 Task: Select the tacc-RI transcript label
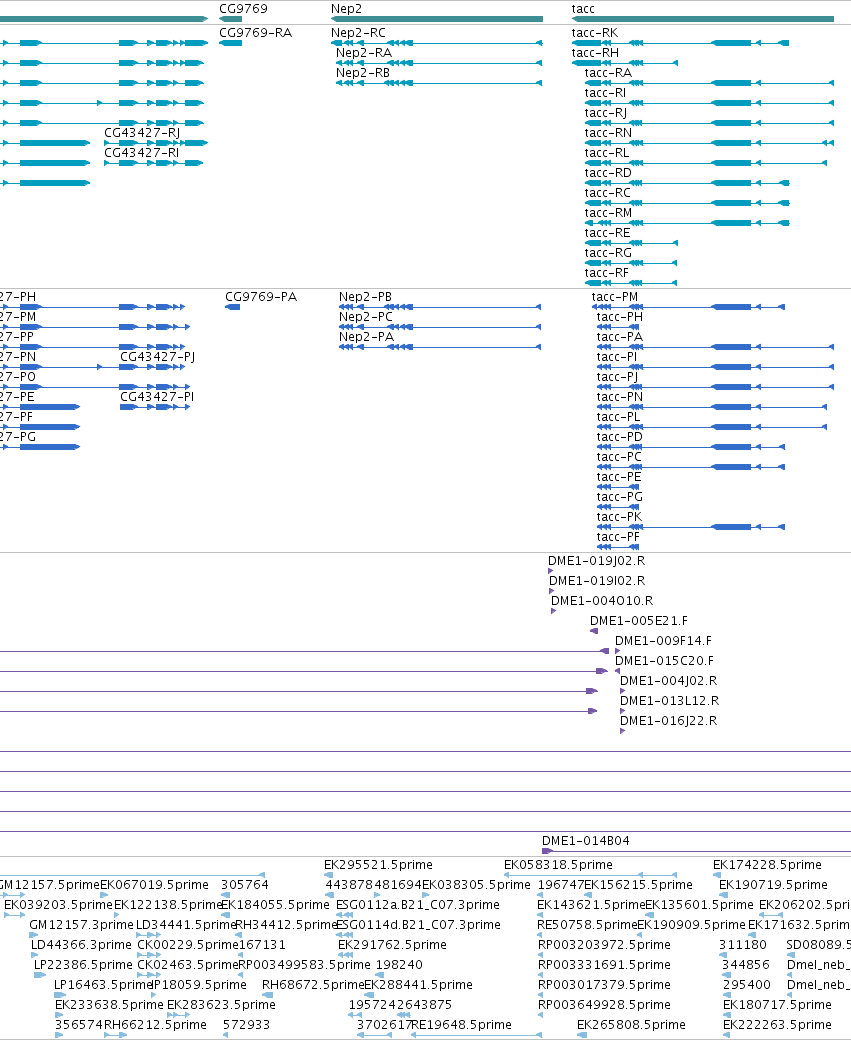pos(605,92)
